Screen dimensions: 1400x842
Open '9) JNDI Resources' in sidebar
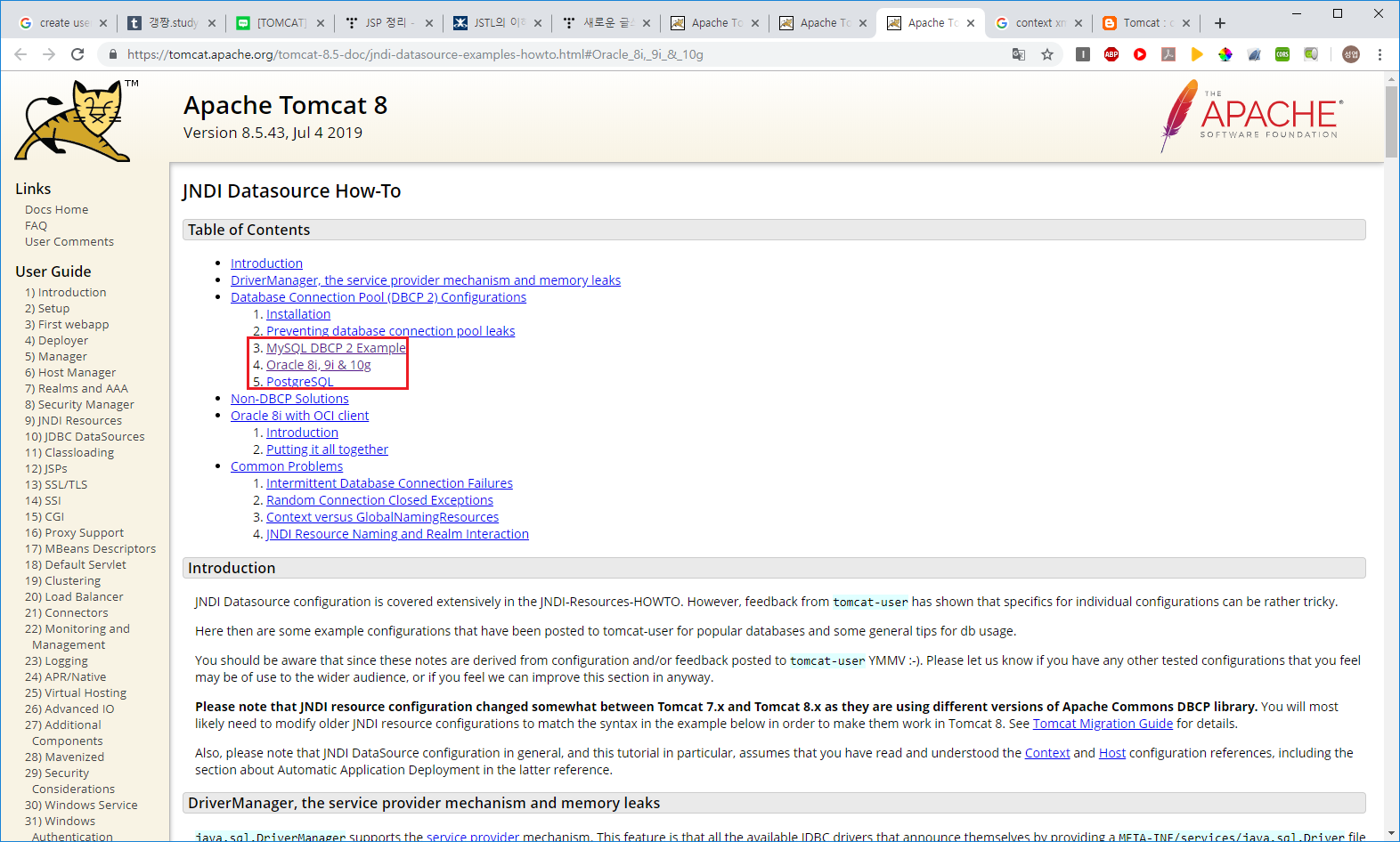(x=74, y=421)
